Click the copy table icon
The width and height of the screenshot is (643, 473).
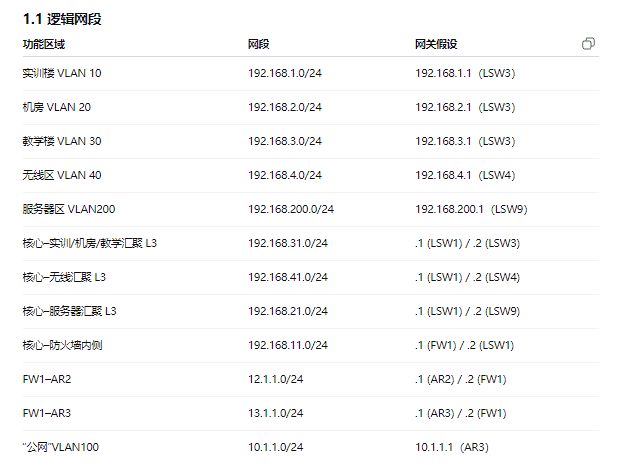[x=588, y=44]
